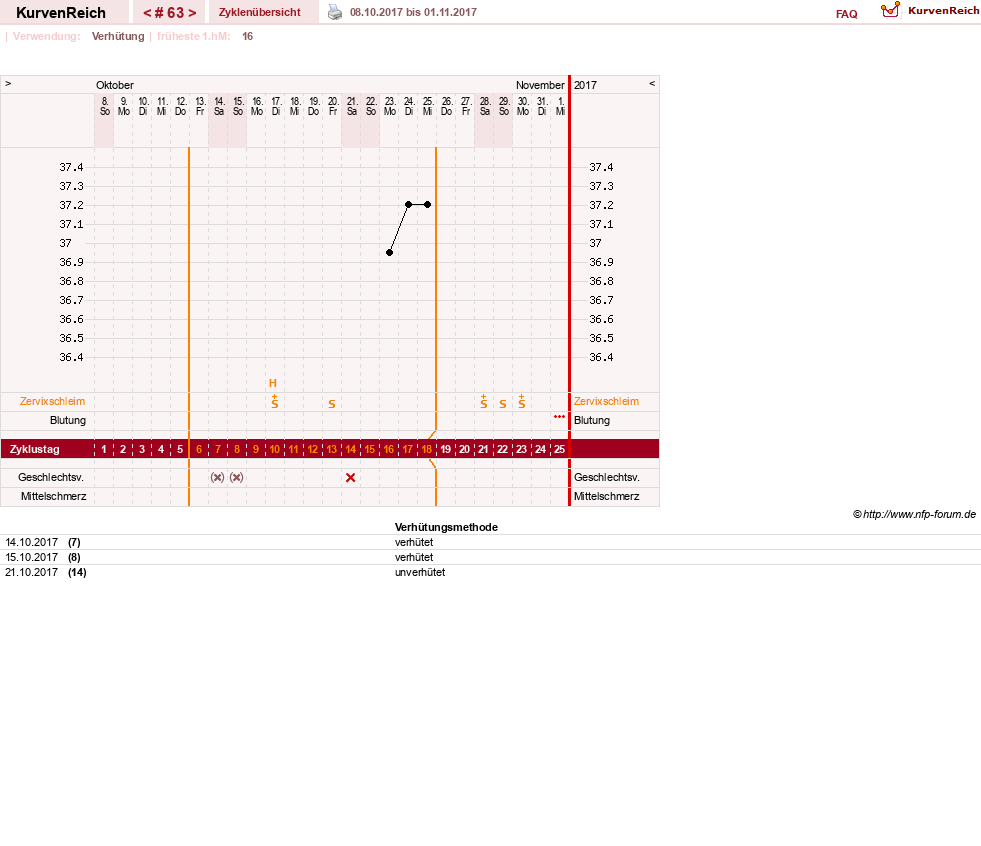
Task: Click the Verhütungsmethode column heading
Action: click(x=446, y=527)
